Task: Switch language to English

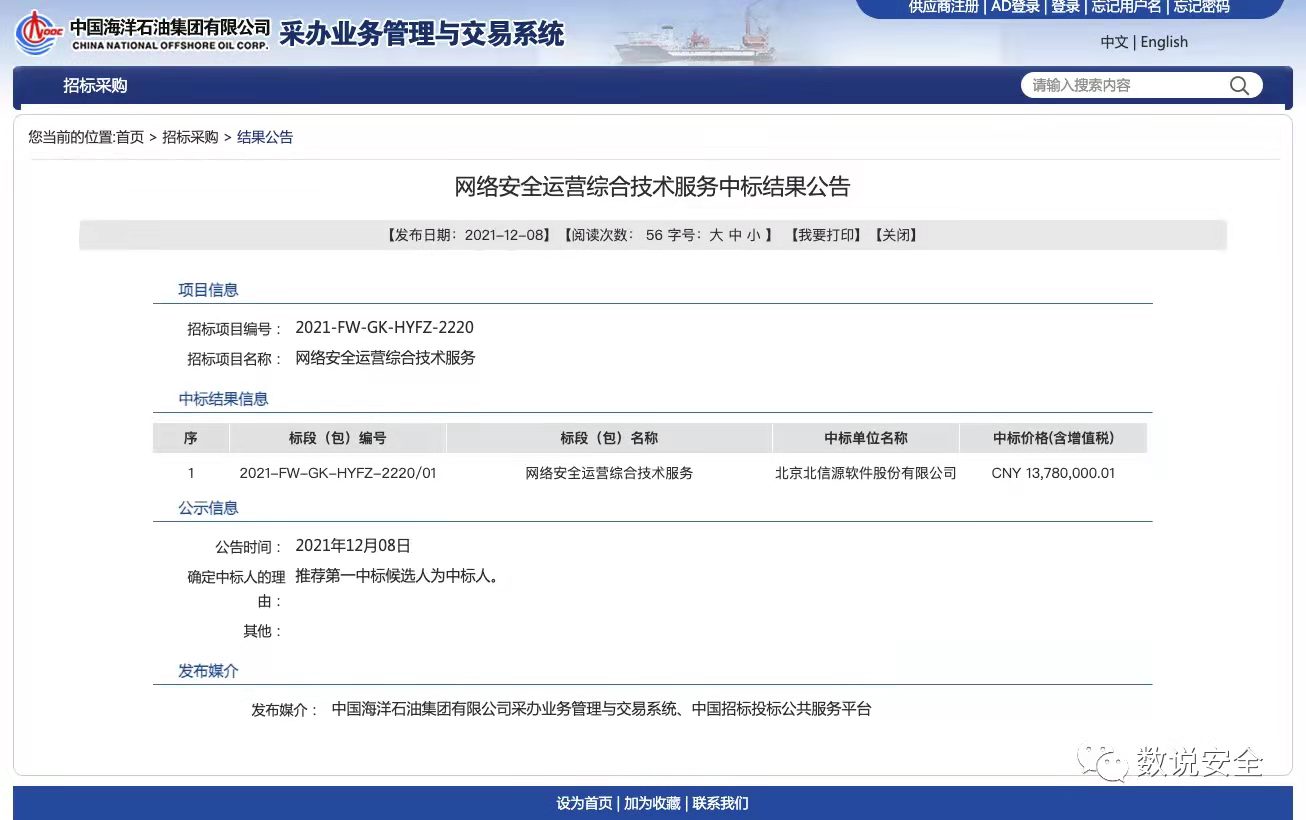Action: (1164, 42)
